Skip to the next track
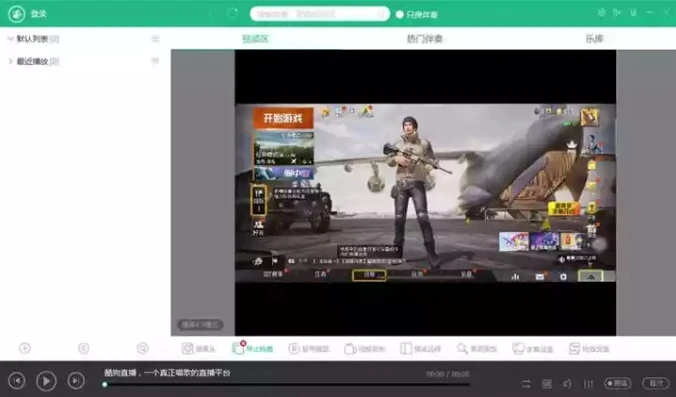676x397 pixels. click(x=76, y=381)
